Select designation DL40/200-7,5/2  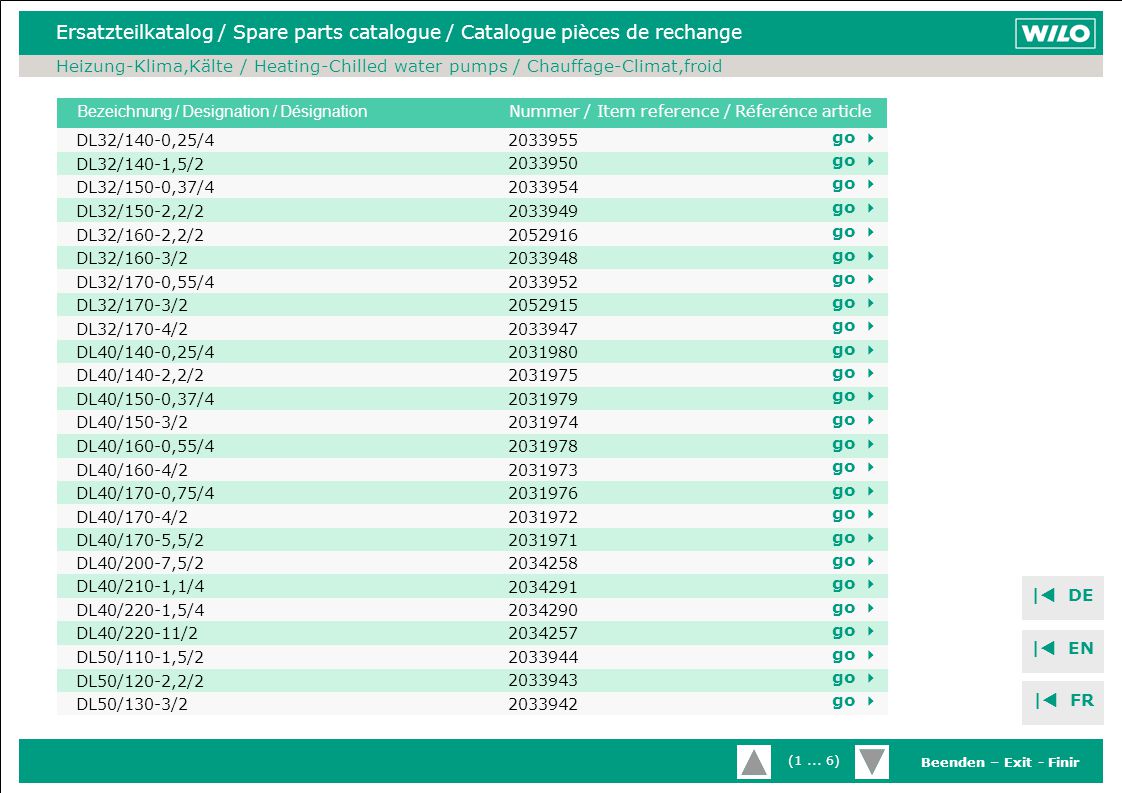140,563
